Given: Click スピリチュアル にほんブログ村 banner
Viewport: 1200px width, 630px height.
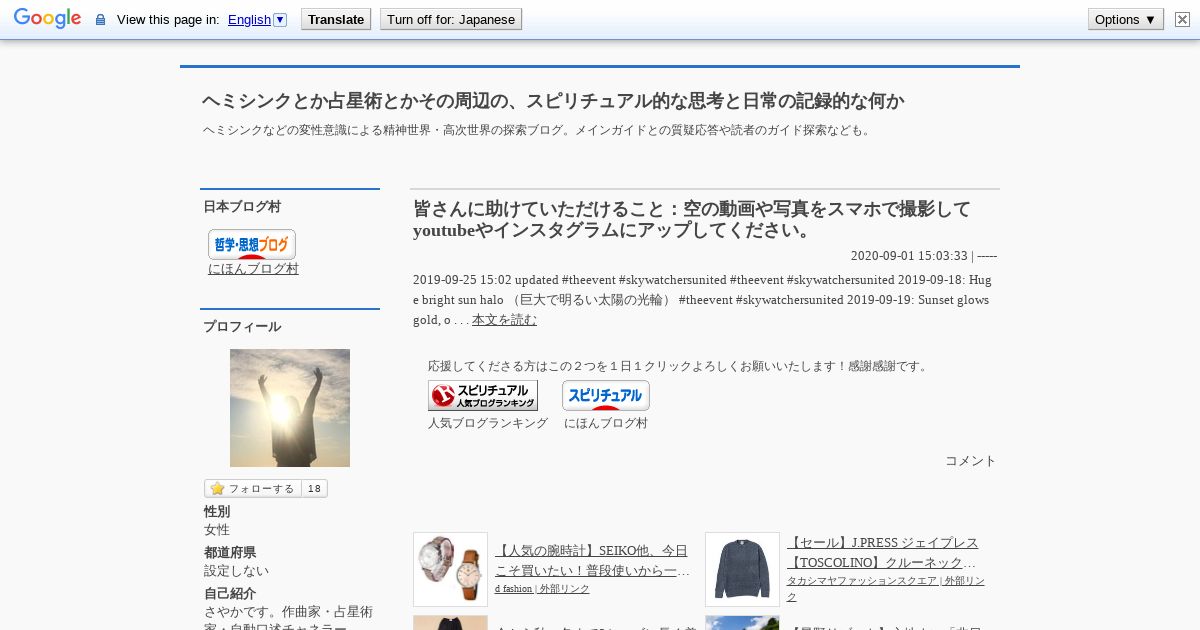Looking at the screenshot, I should pos(606,395).
